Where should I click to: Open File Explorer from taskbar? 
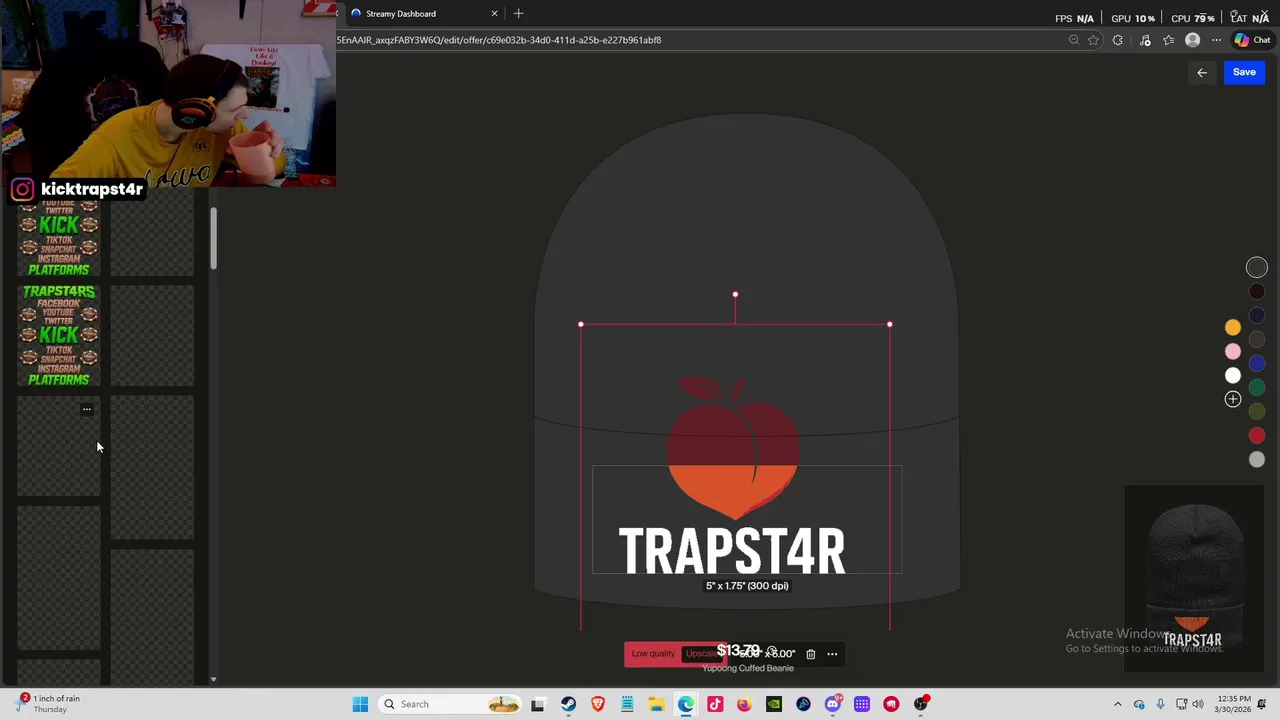point(656,704)
